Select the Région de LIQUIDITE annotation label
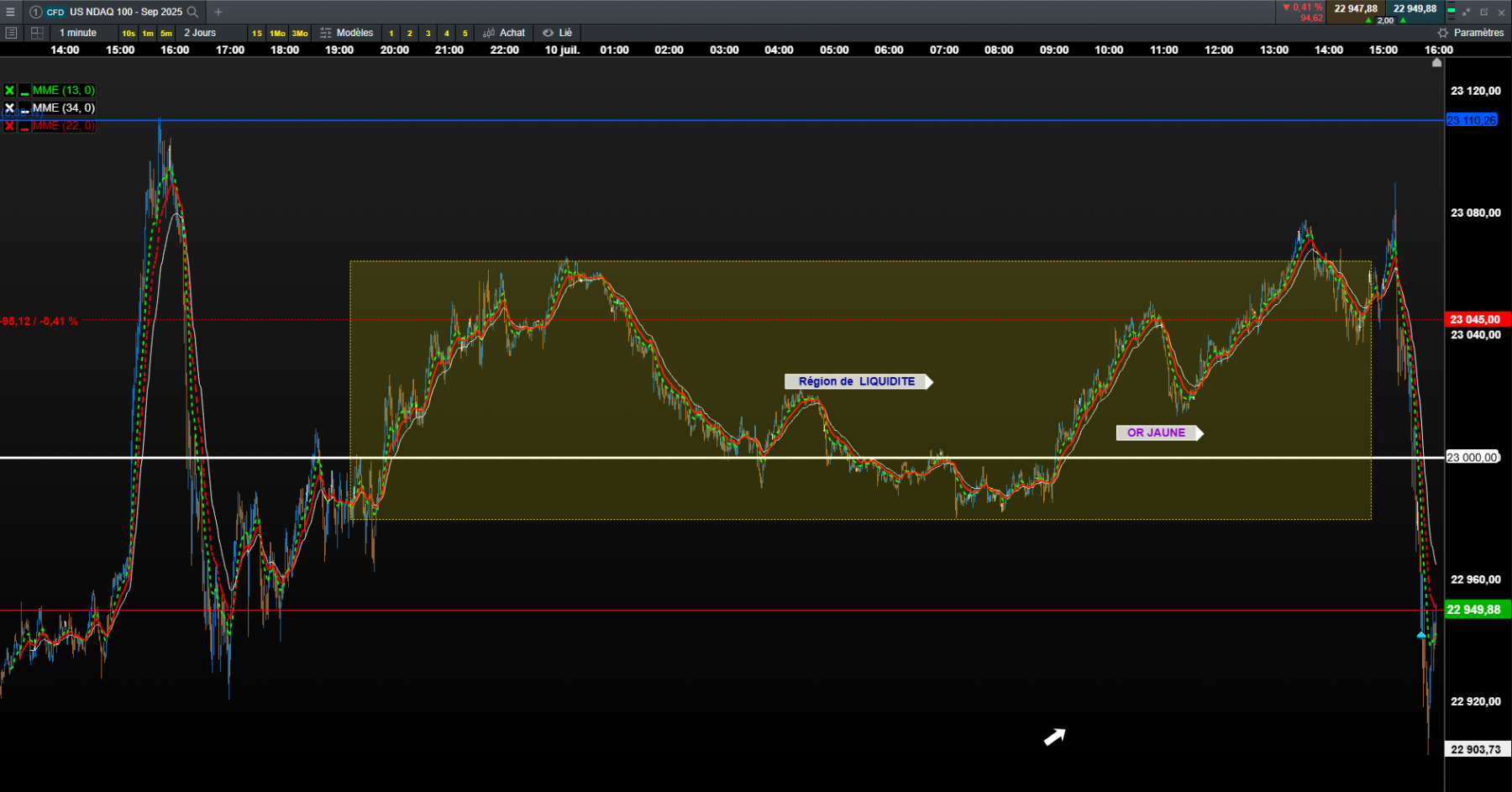Screen dimensions: 1512x792 [858, 381]
